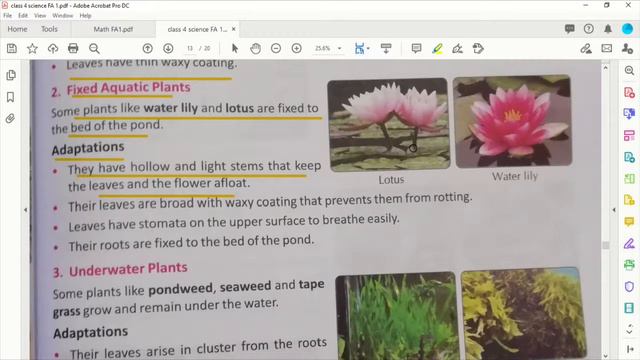The height and width of the screenshot is (360, 640).
Task: Click the Save file icon
Action: (x=12, y=49)
